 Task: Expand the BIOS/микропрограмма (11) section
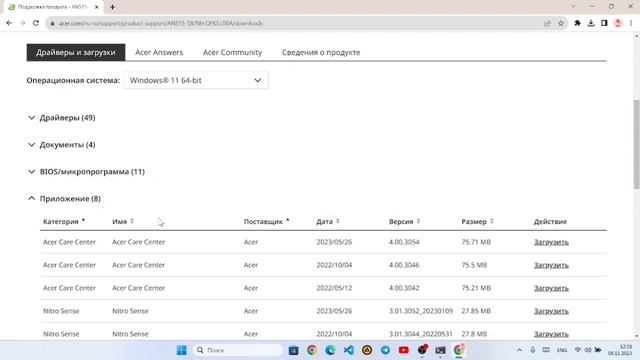86,172
